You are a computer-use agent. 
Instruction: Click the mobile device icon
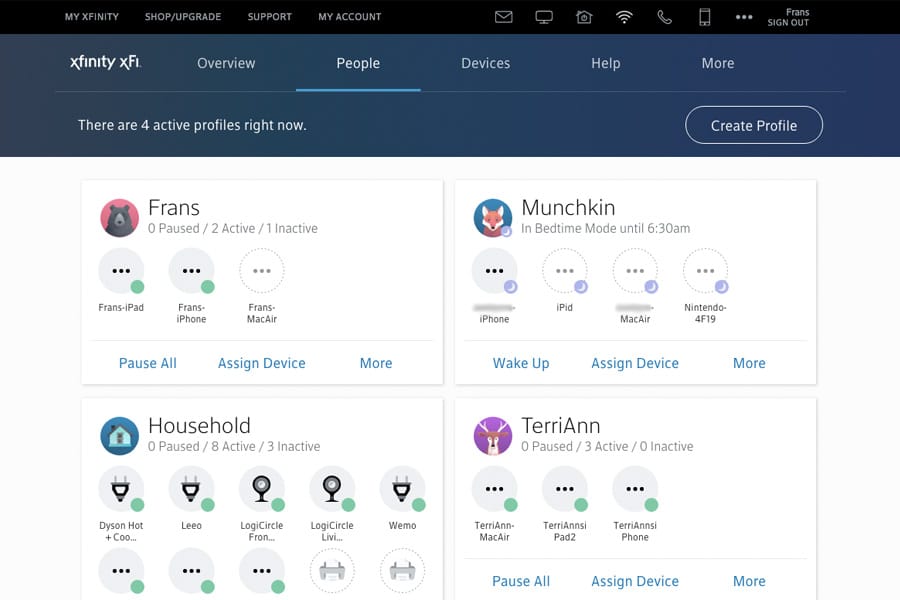pyautogui.click(x=704, y=17)
